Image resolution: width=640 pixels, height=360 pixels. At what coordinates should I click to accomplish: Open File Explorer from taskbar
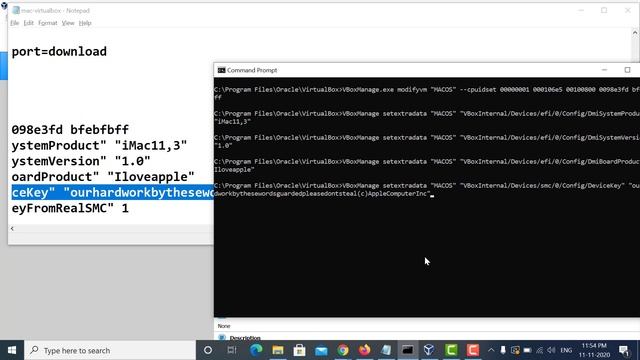click(x=278, y=350)
